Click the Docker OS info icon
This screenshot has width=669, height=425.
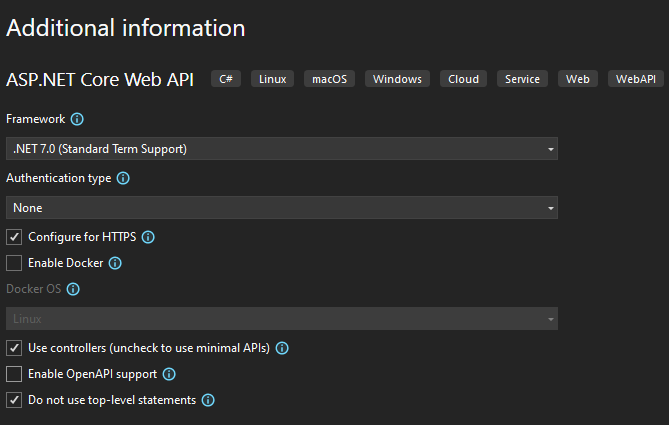coord(73,289)
